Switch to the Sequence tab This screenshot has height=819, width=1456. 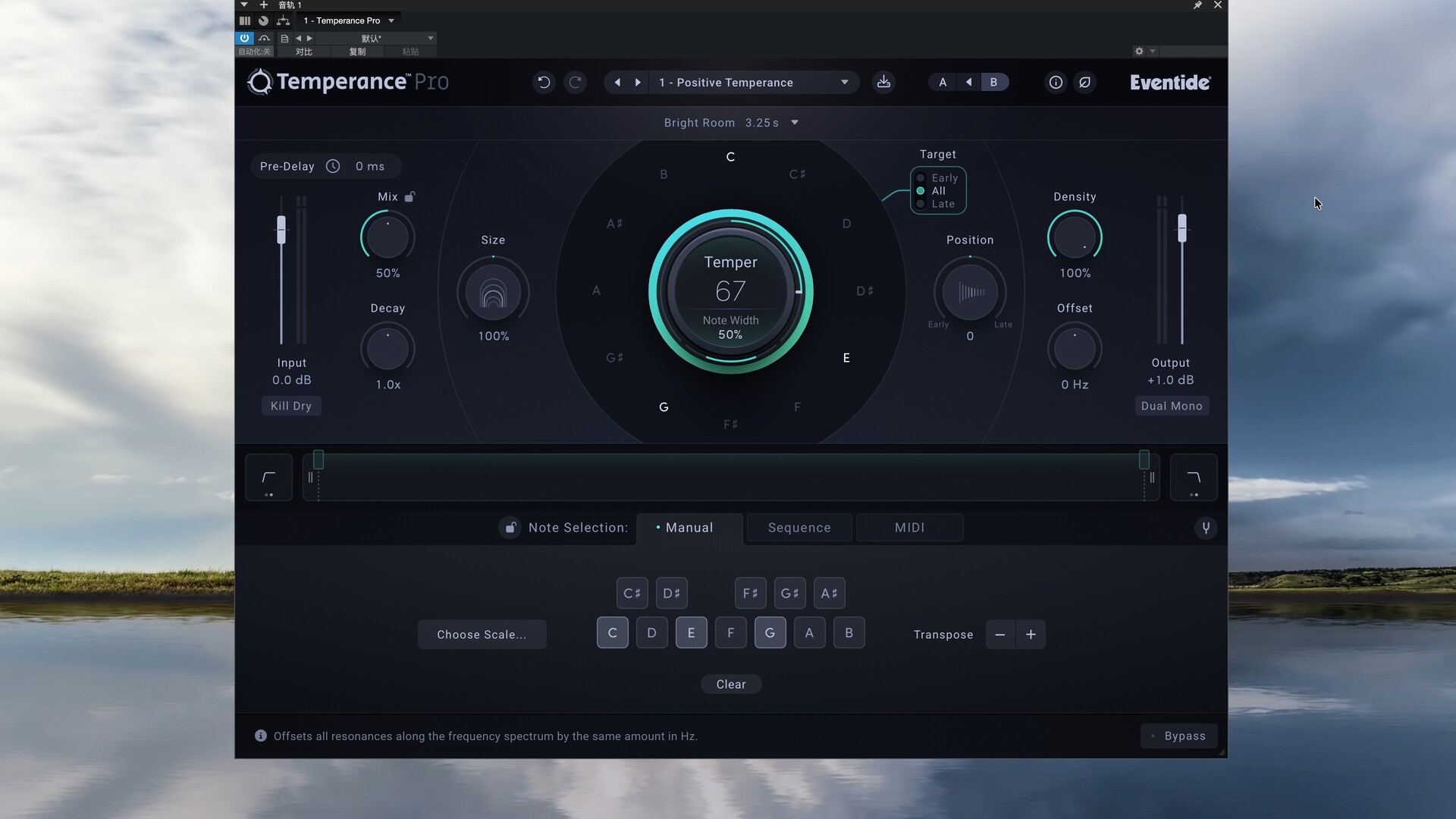(799, 528)
